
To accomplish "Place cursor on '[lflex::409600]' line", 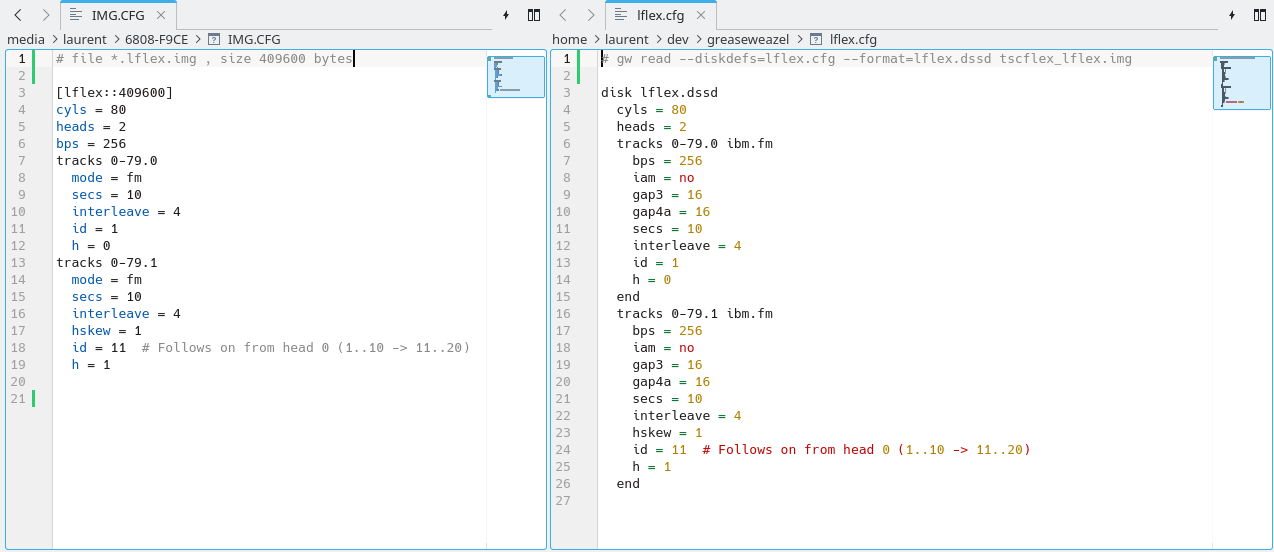I will pos(114,93).
